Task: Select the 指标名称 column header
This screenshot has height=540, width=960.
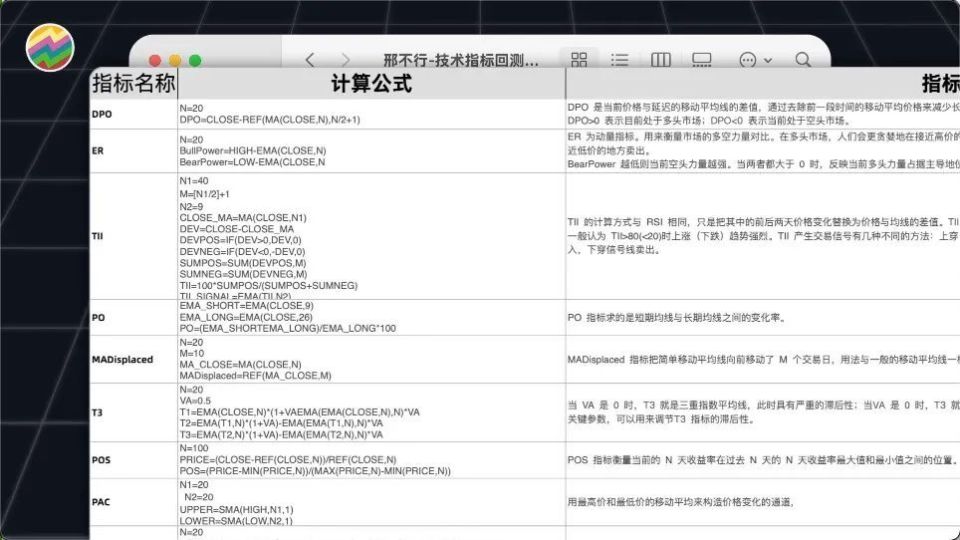Action: tap(133, 83)
